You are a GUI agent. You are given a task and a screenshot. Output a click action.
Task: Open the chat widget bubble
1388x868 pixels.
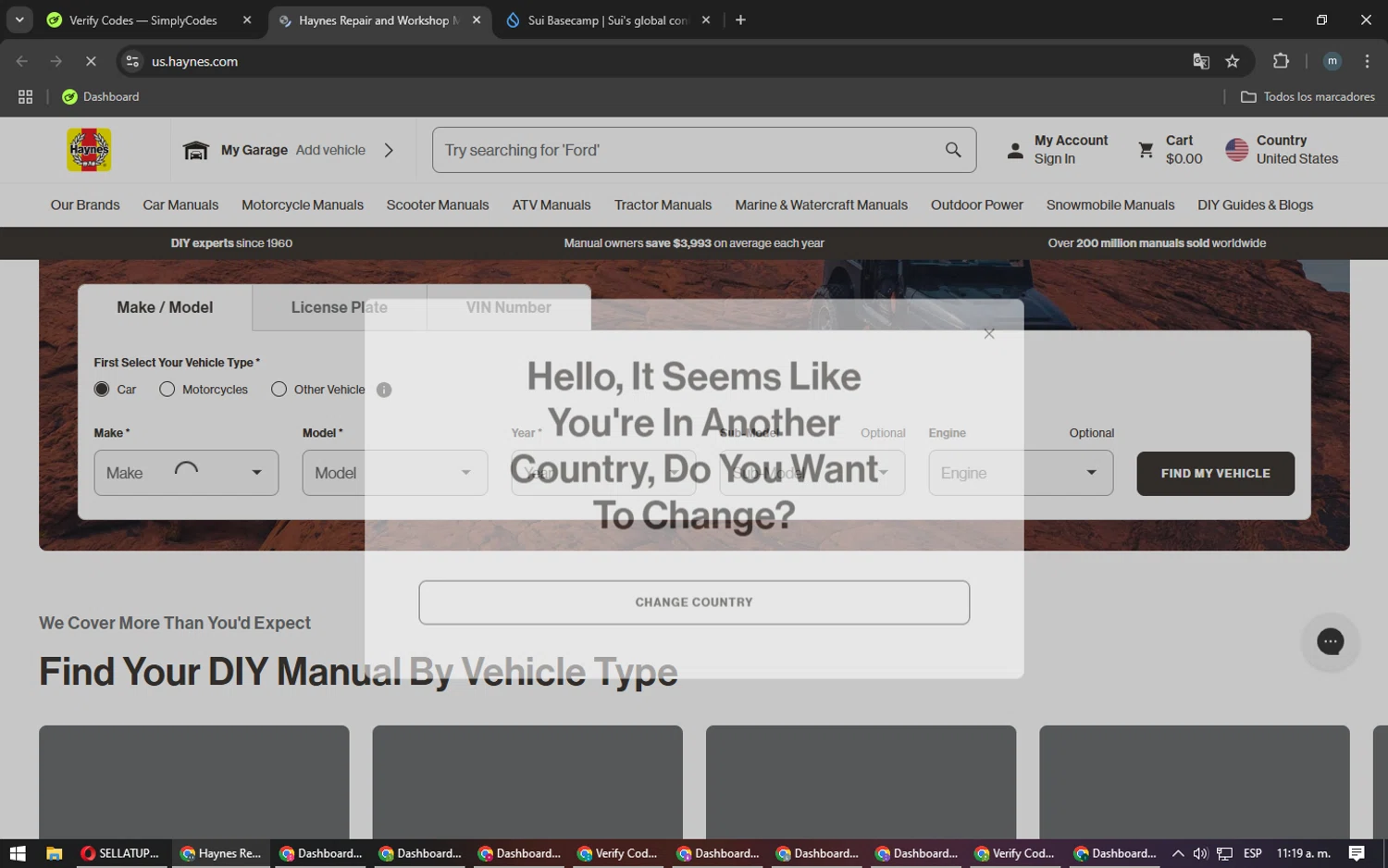click(x=1330, y=641)
